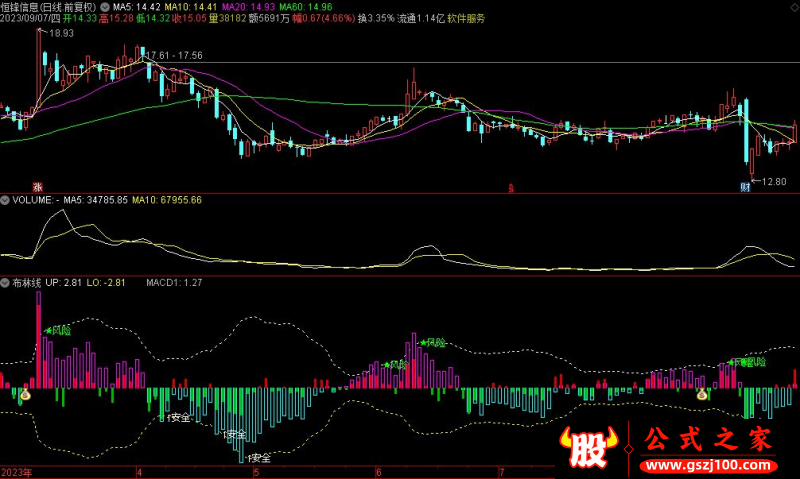Click the turnover amount 额5691万

(x=269, y=18)
